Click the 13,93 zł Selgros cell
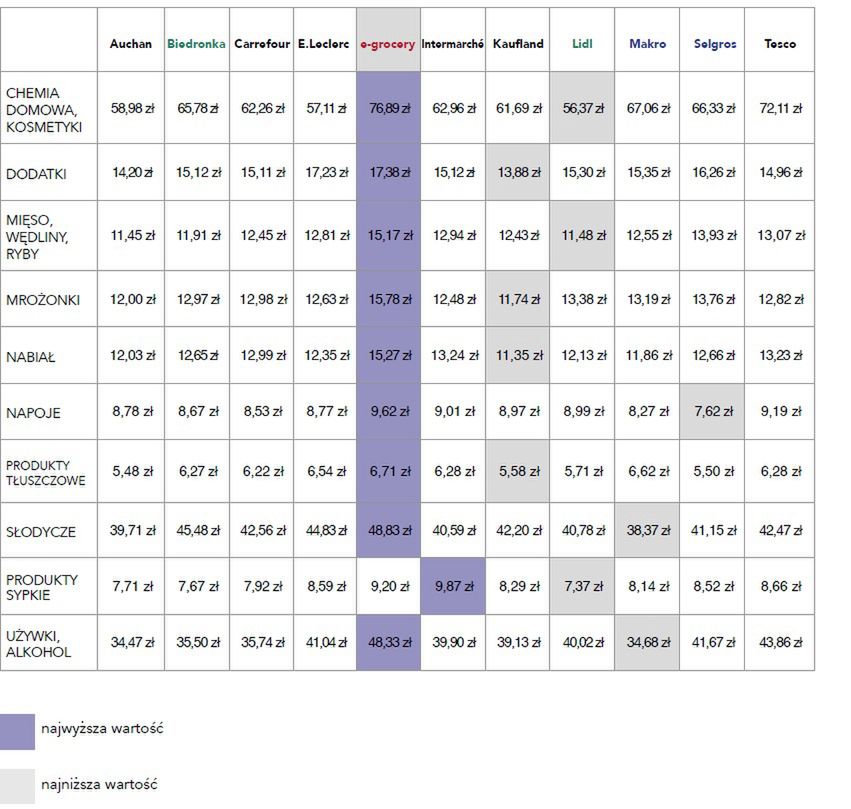Image resolution: width=851 pixels, height=809 pixels. click(712, 236)
